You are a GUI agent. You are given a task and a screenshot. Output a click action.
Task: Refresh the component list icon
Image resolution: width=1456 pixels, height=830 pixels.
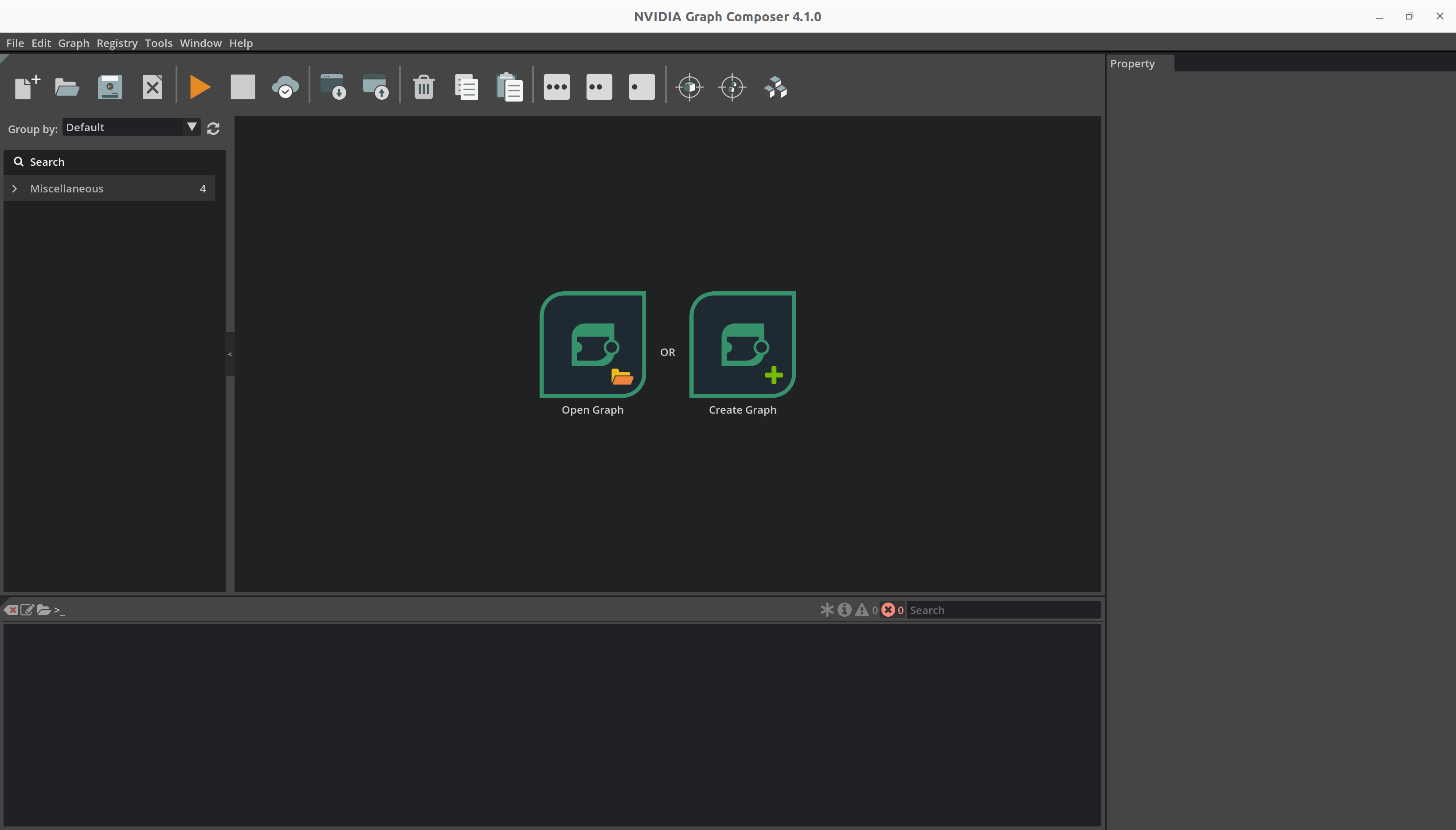coord(213,129)
